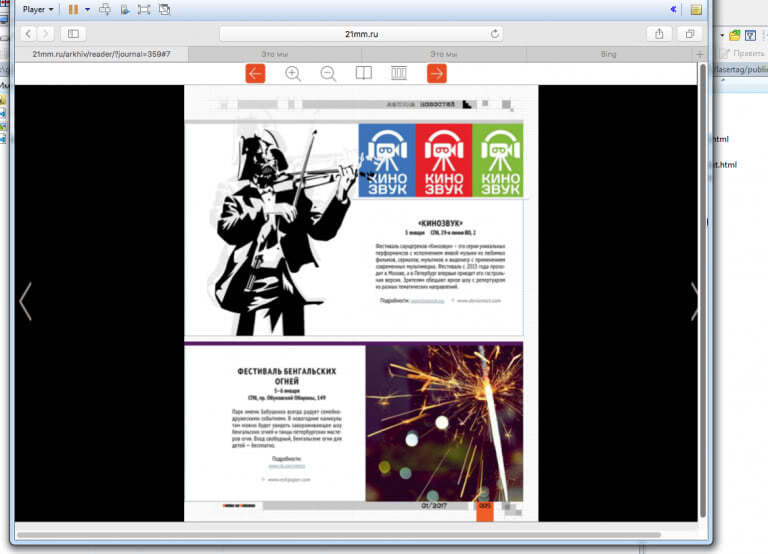This screenshot has width=768, height=554.
Task: Click the large right chevron on black area
Action: pyautogui.click(x=693, y=301)
